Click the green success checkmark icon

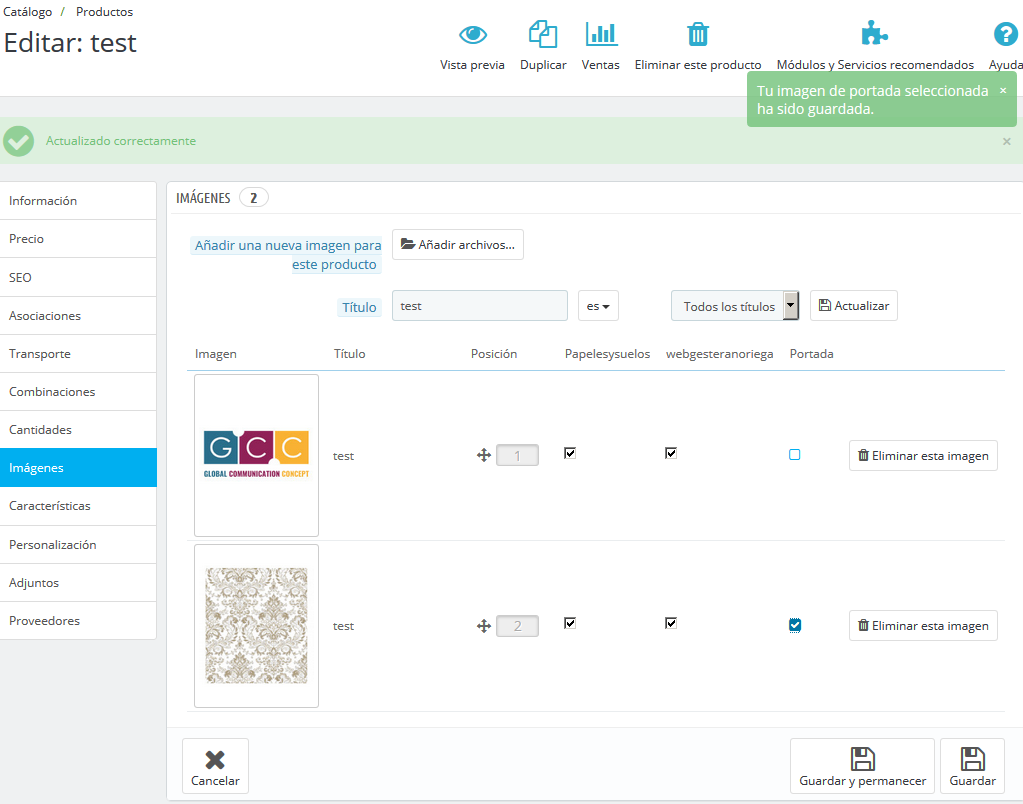pyautogui.click(x=18, y=141)
